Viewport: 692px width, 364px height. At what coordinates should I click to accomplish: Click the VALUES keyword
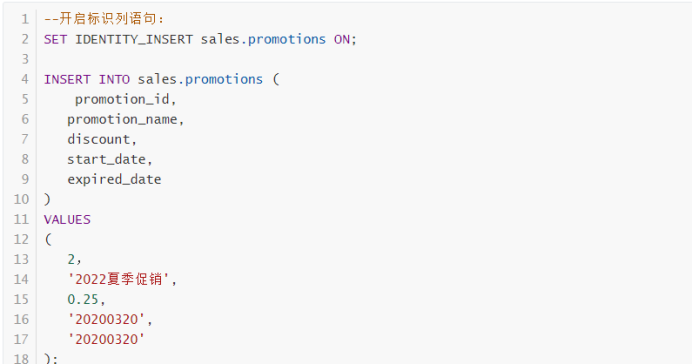click(67, 219)
